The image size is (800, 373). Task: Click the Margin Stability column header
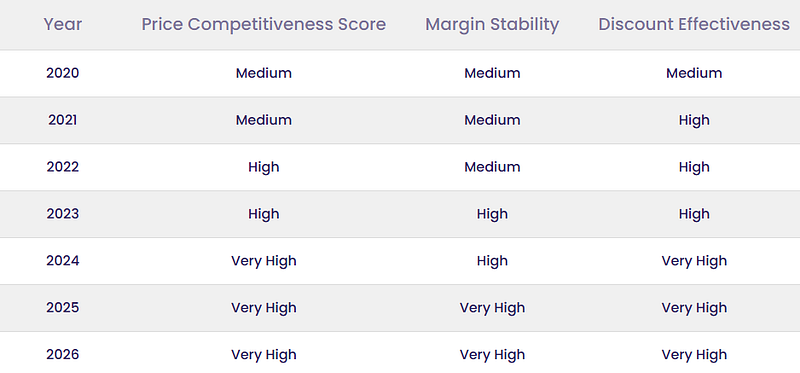(x=492, y=24)
